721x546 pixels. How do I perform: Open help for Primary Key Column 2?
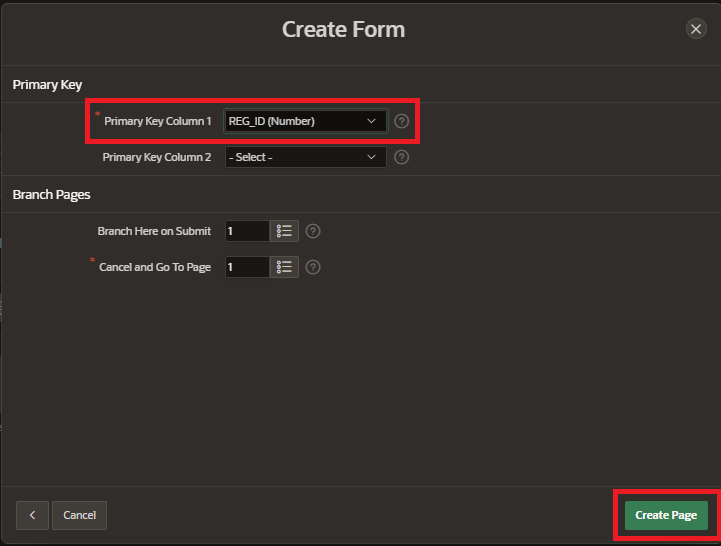402,157
